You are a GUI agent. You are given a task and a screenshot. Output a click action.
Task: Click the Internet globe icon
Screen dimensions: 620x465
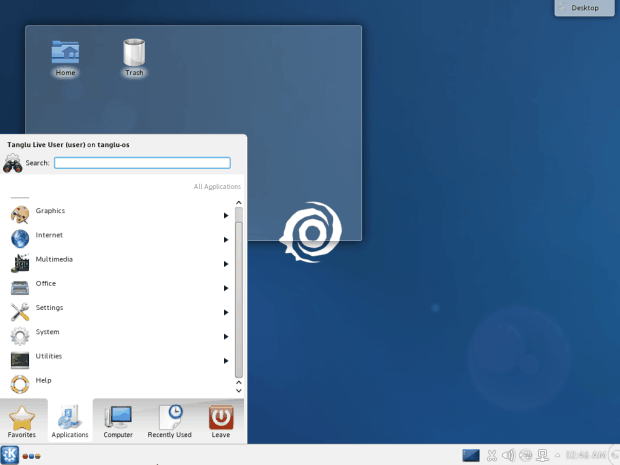20,239
